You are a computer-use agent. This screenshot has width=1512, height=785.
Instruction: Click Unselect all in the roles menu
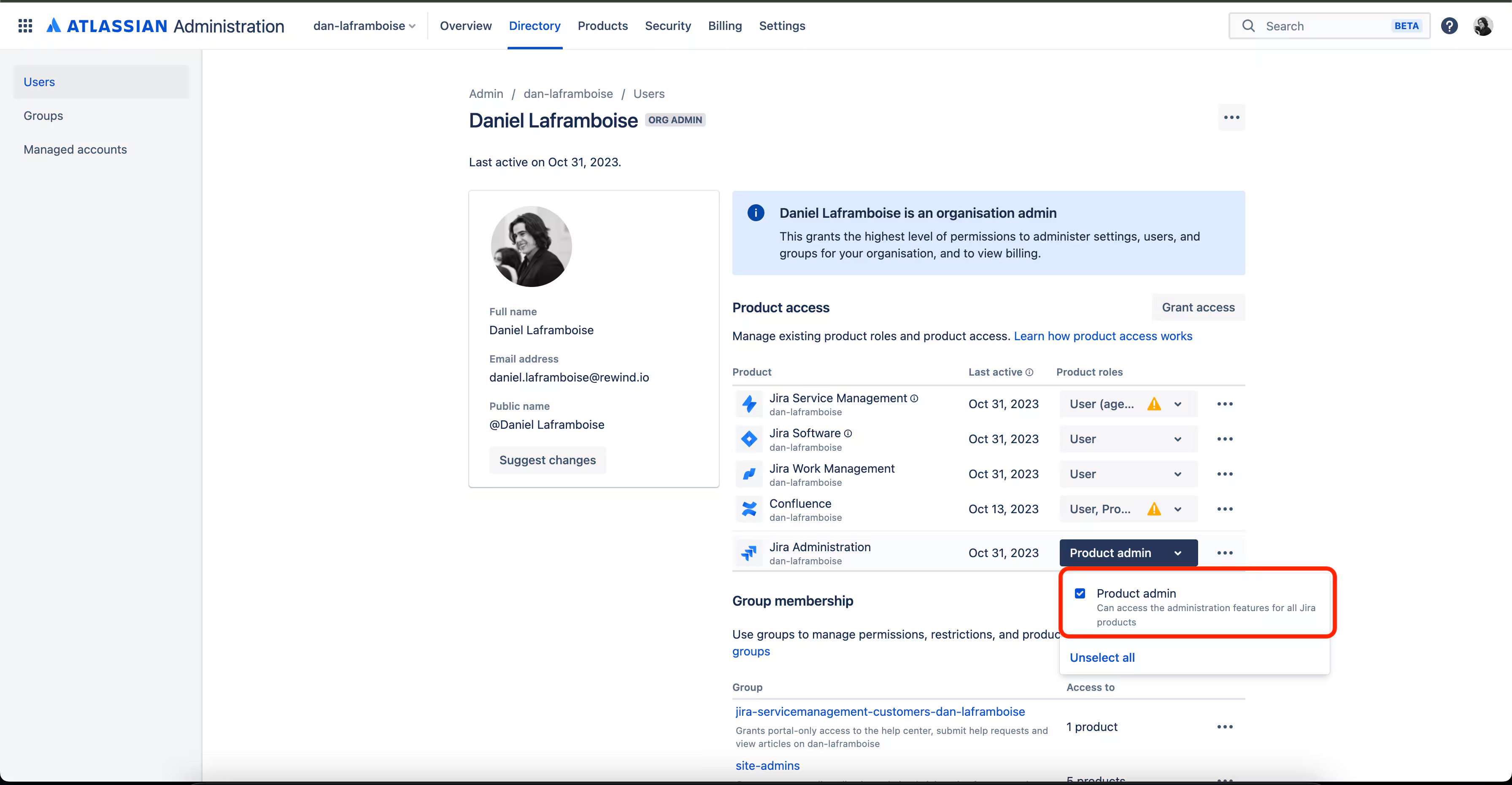coord(1102,658)
